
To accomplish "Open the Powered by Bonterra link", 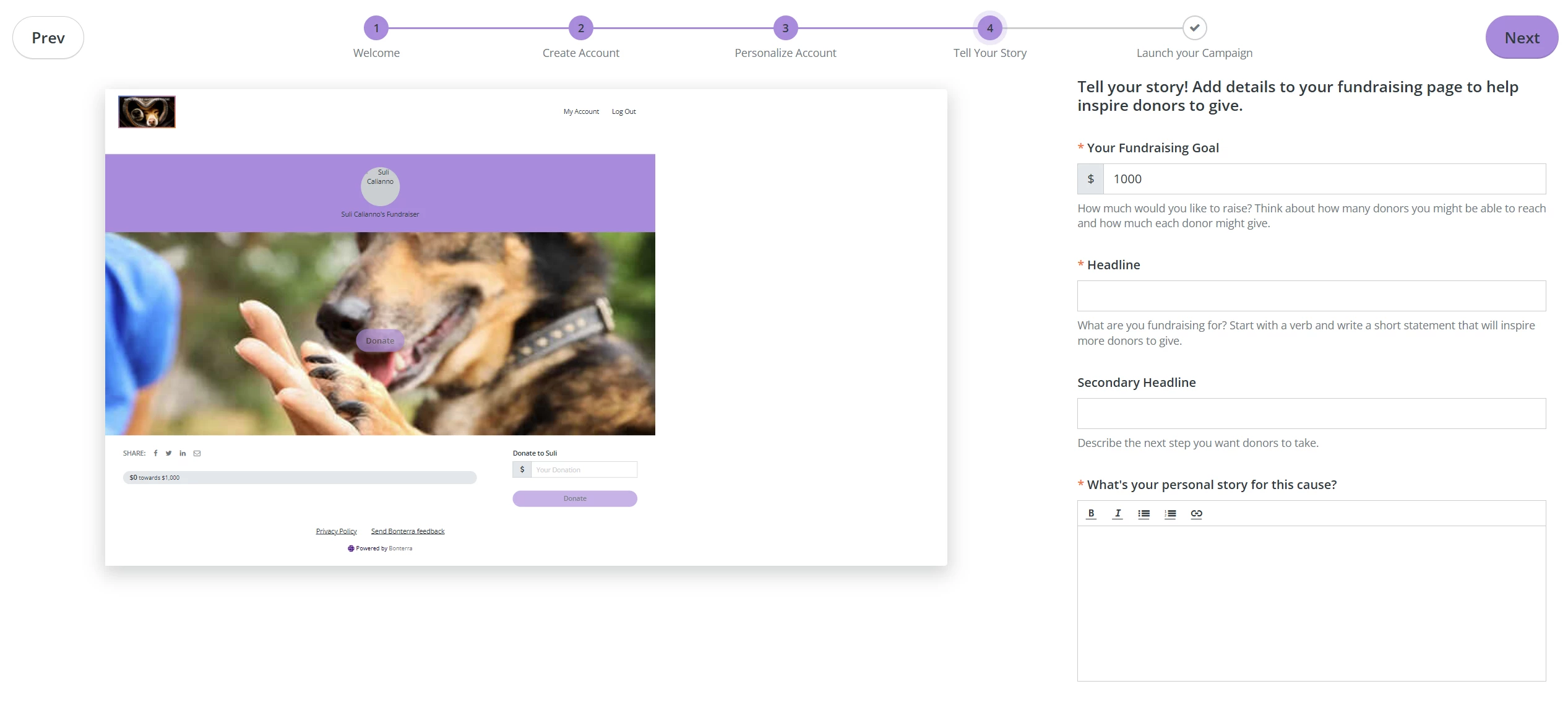I will tap(379, 548).
